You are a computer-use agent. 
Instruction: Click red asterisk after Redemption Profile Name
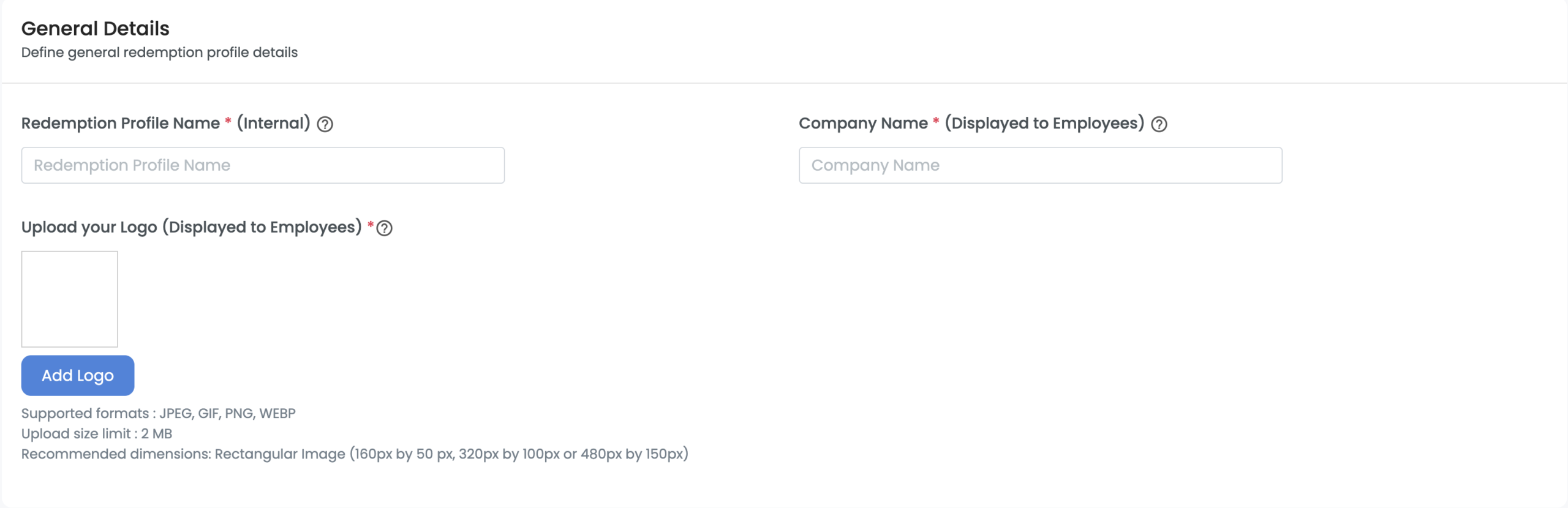tap(228, 121)
